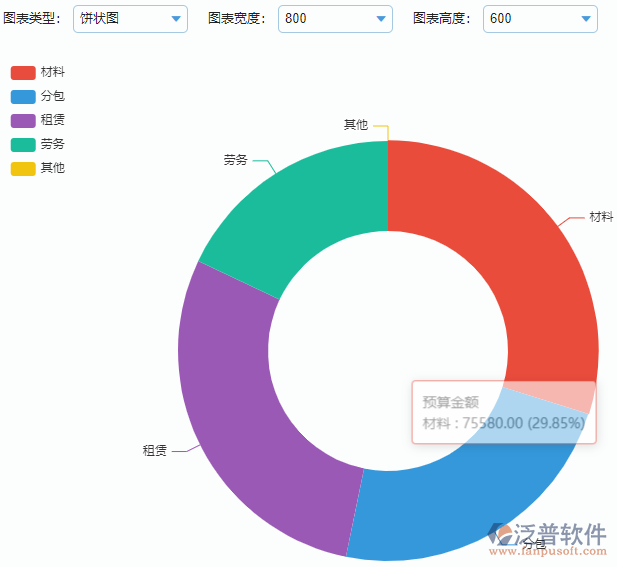This screenshot has height=567, width=617.
Task: Click the 其他 legend text label
Action: tap(53, 168)
